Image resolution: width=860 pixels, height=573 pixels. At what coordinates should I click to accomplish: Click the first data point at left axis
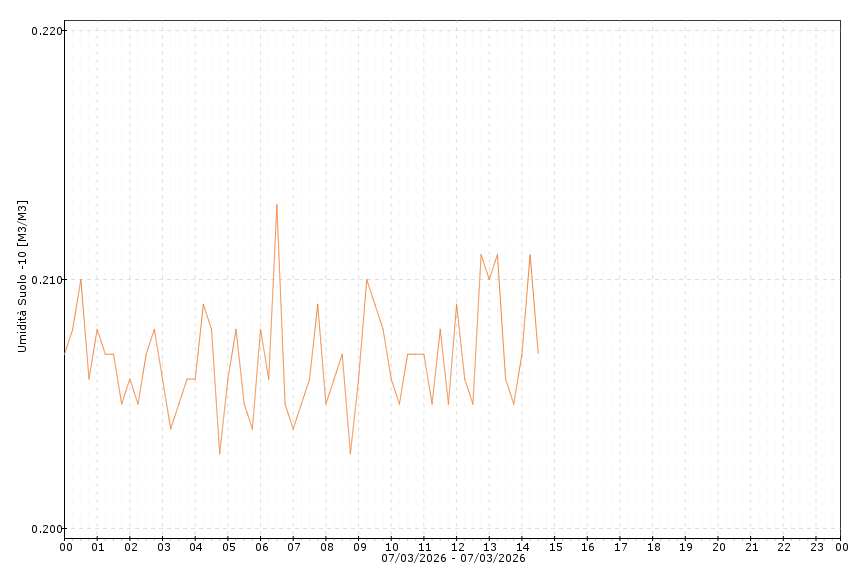pos(65,353)
